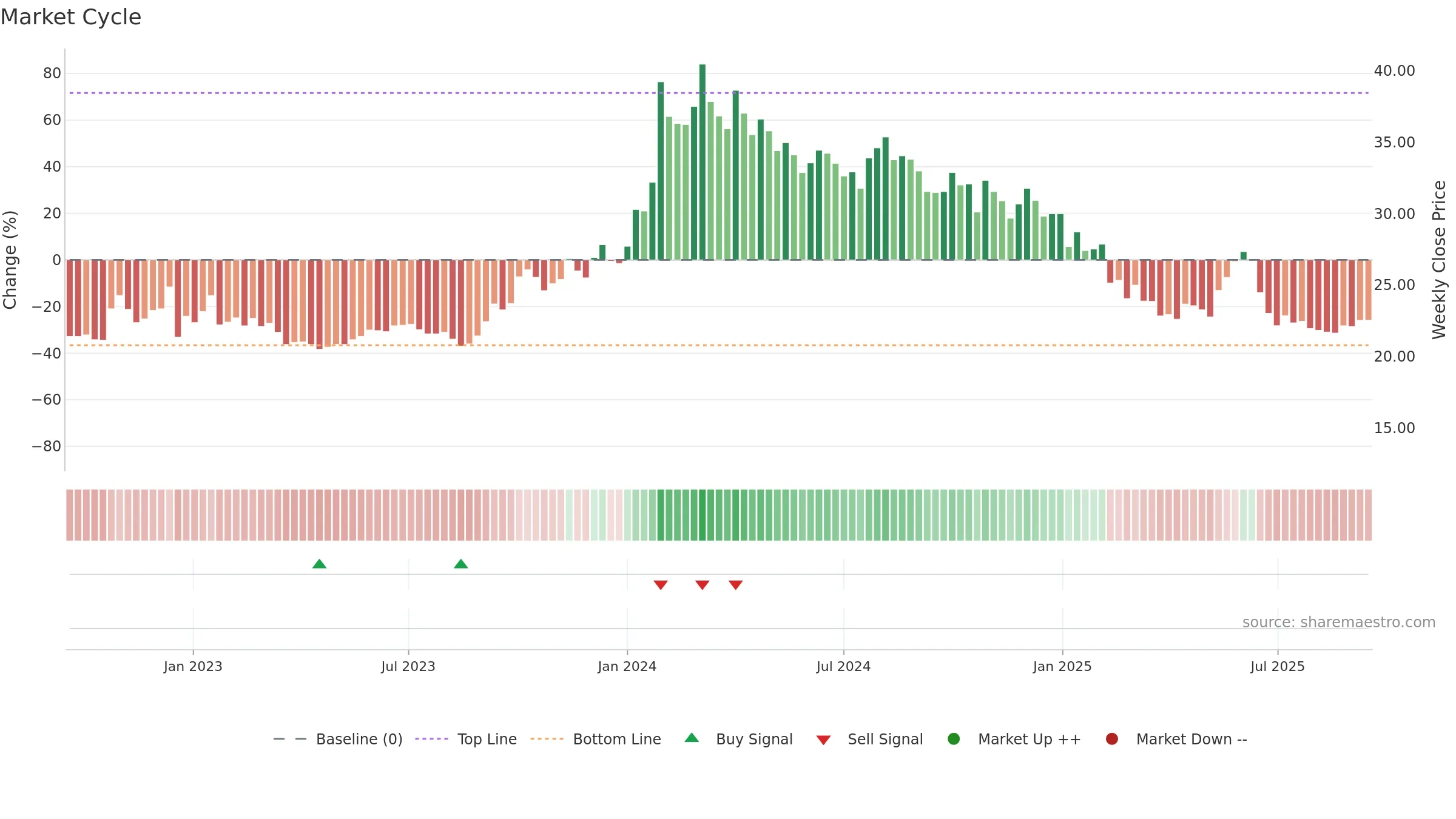Viewport: 1456px width, 819px height.
Task: Click the tallest dark green peak bar
Action: [x=703, y=162]
